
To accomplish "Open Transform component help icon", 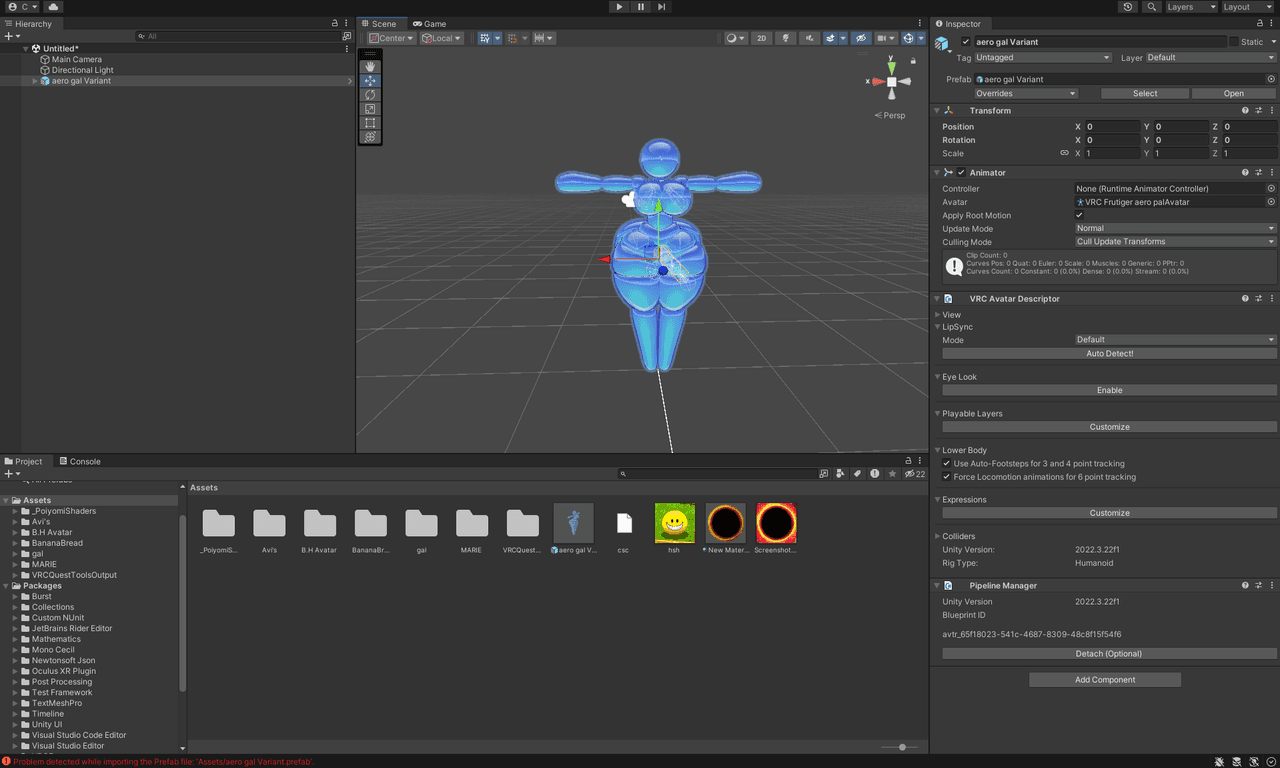I will coord(1245,110).
